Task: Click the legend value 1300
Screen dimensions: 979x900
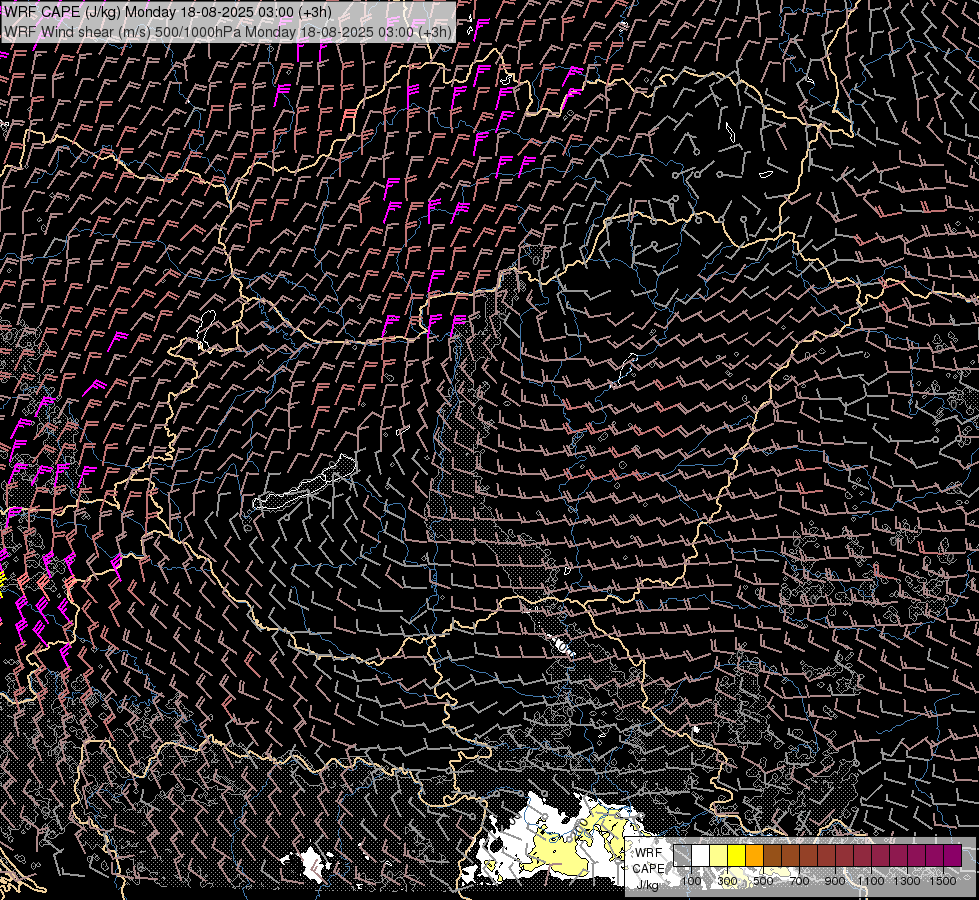Action: click(907, 881)
